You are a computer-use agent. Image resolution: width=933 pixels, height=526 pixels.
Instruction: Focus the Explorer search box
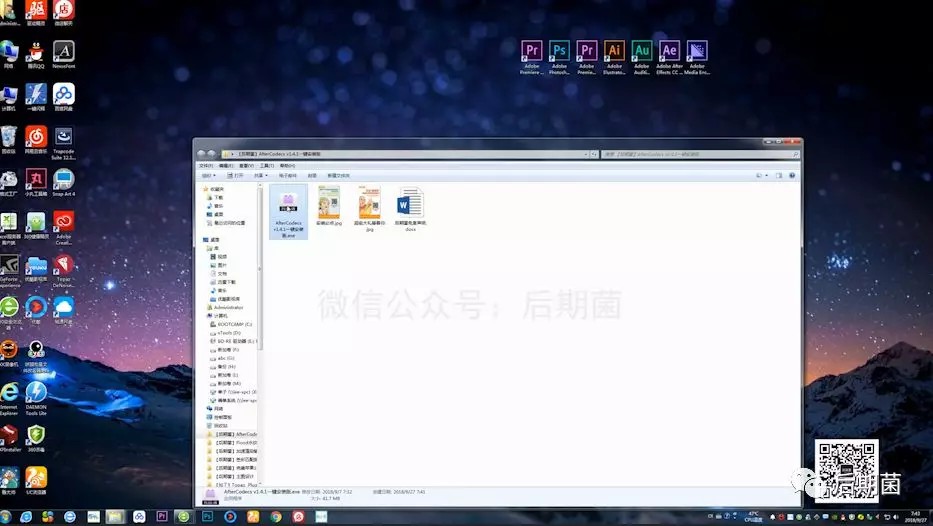[700, 154]
